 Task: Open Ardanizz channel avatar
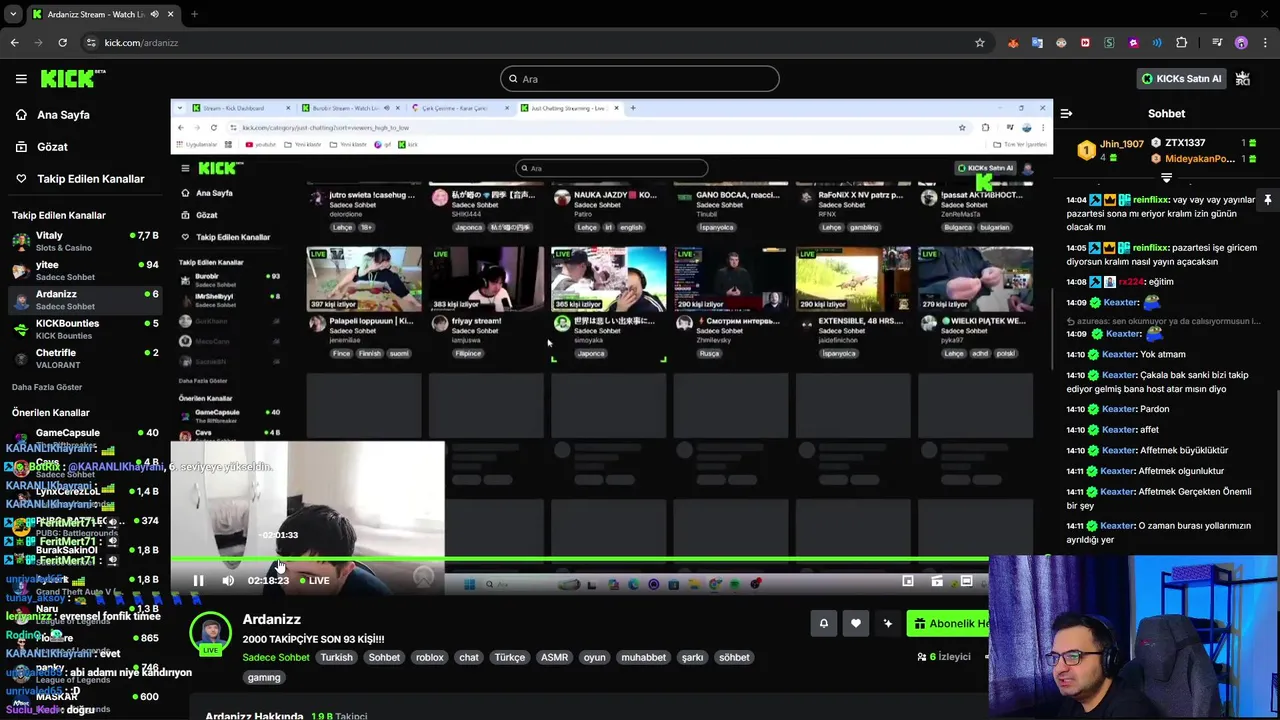click(x=210, y=634)
